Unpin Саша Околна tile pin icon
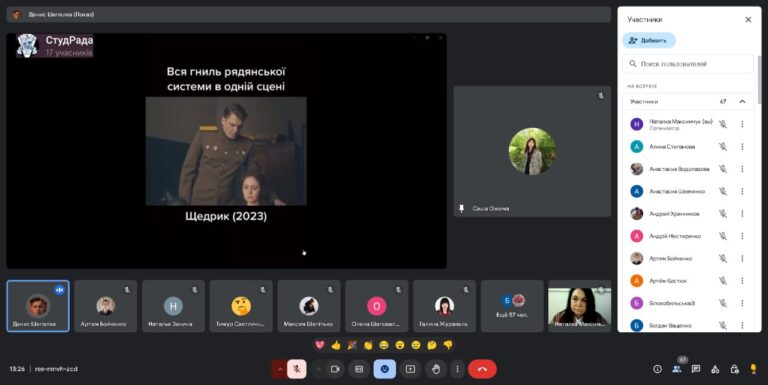Image resolution: width=768 pixels, height=385 pixels. coord(461,209)
